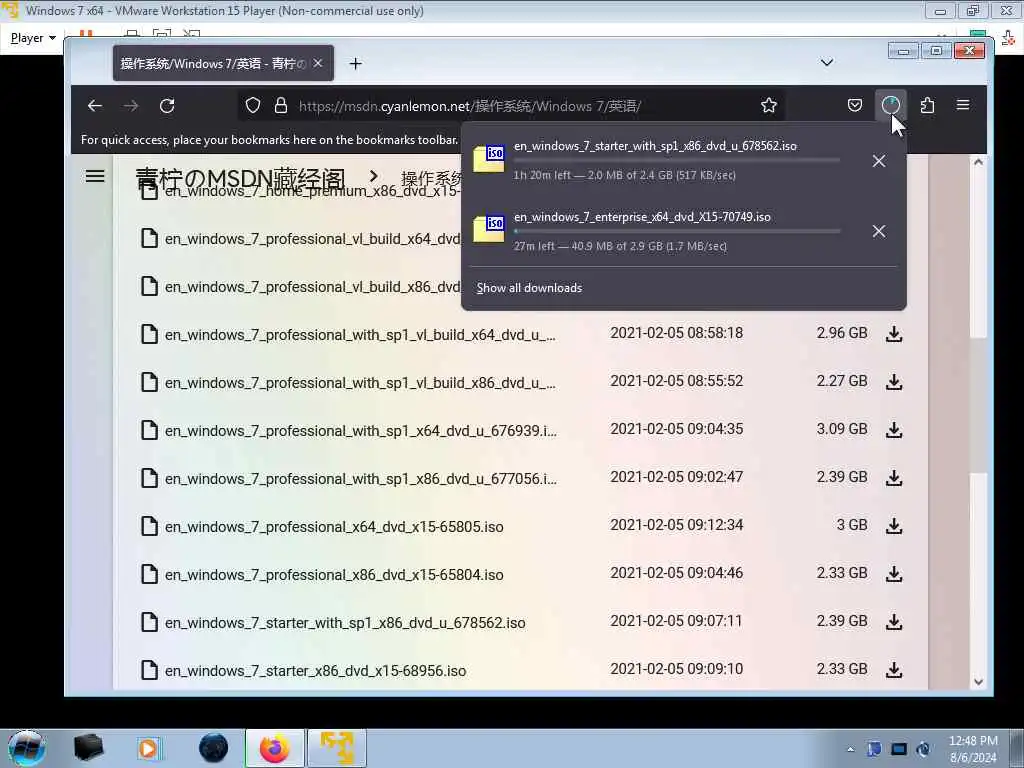The height and width of the screenshot is (768, 1024).
Task: Download professional_with_sp1_vl_build_x64 2.96 GB file
Action: (x=894, y=334)
